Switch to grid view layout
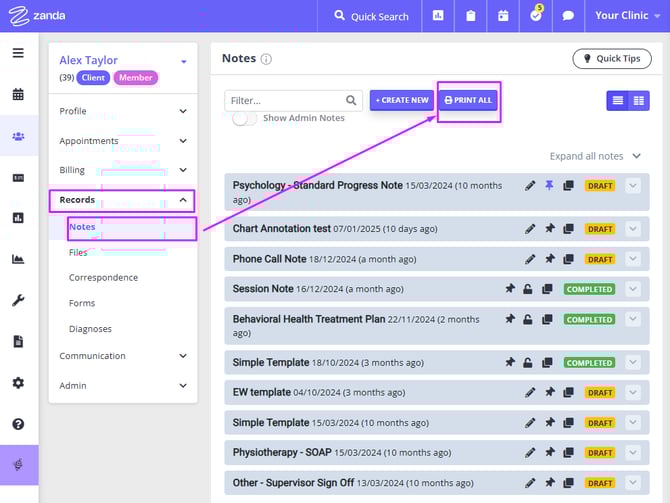Image resolution: width=670 pixels, height=503 pixels. (639, 100)
